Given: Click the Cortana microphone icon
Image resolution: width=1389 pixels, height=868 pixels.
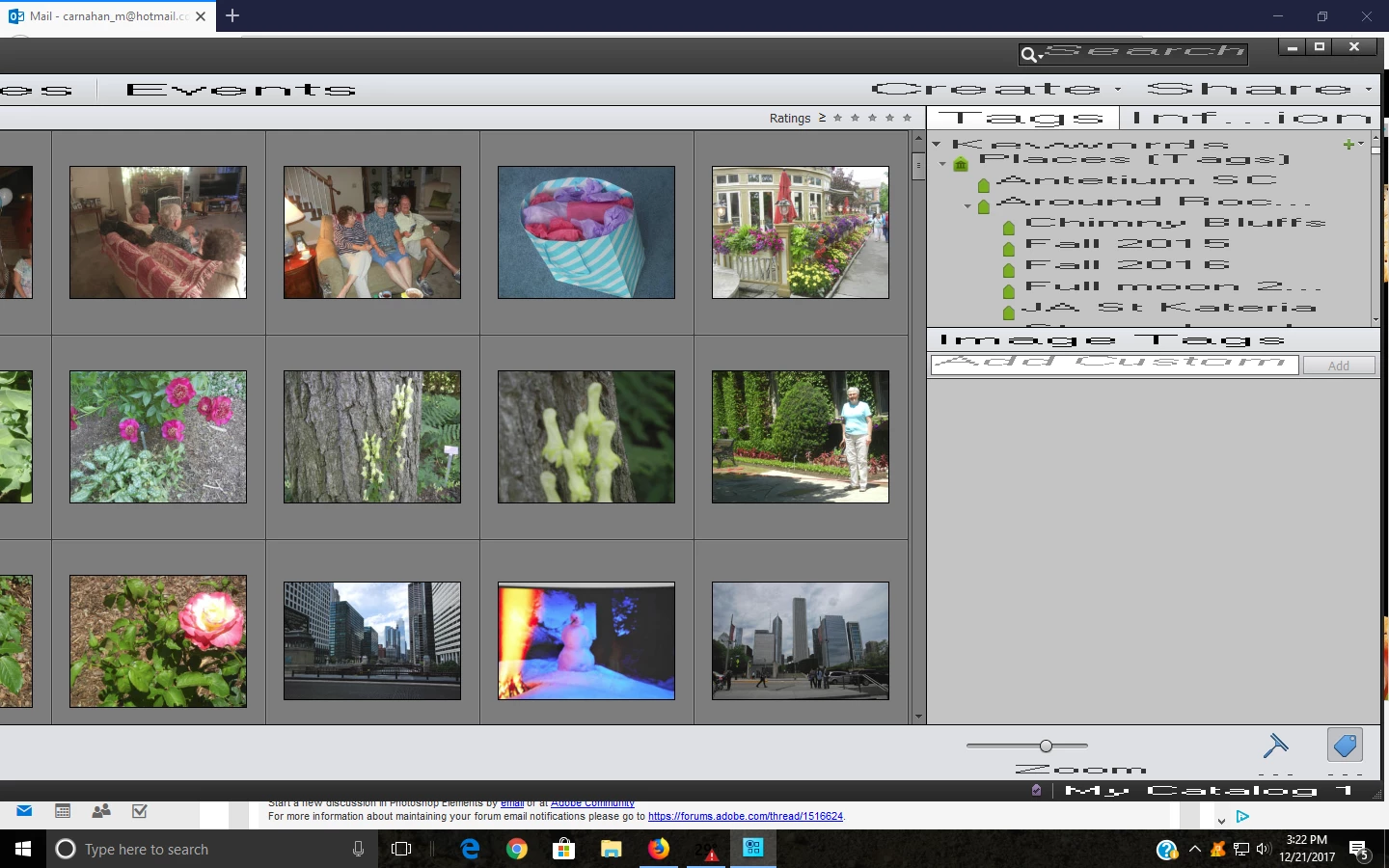Looking at the screenshot, I should click(x=358, y=849).
